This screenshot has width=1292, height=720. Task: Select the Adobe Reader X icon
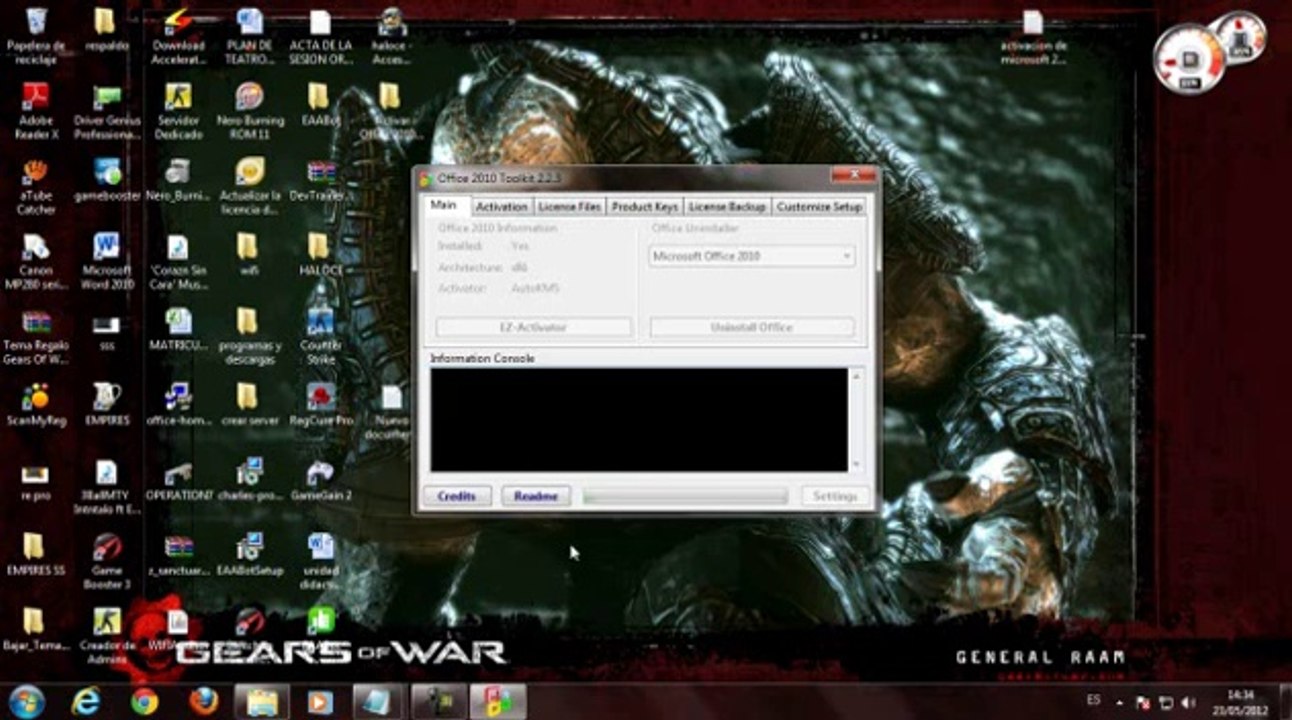[x=36, y=109]
